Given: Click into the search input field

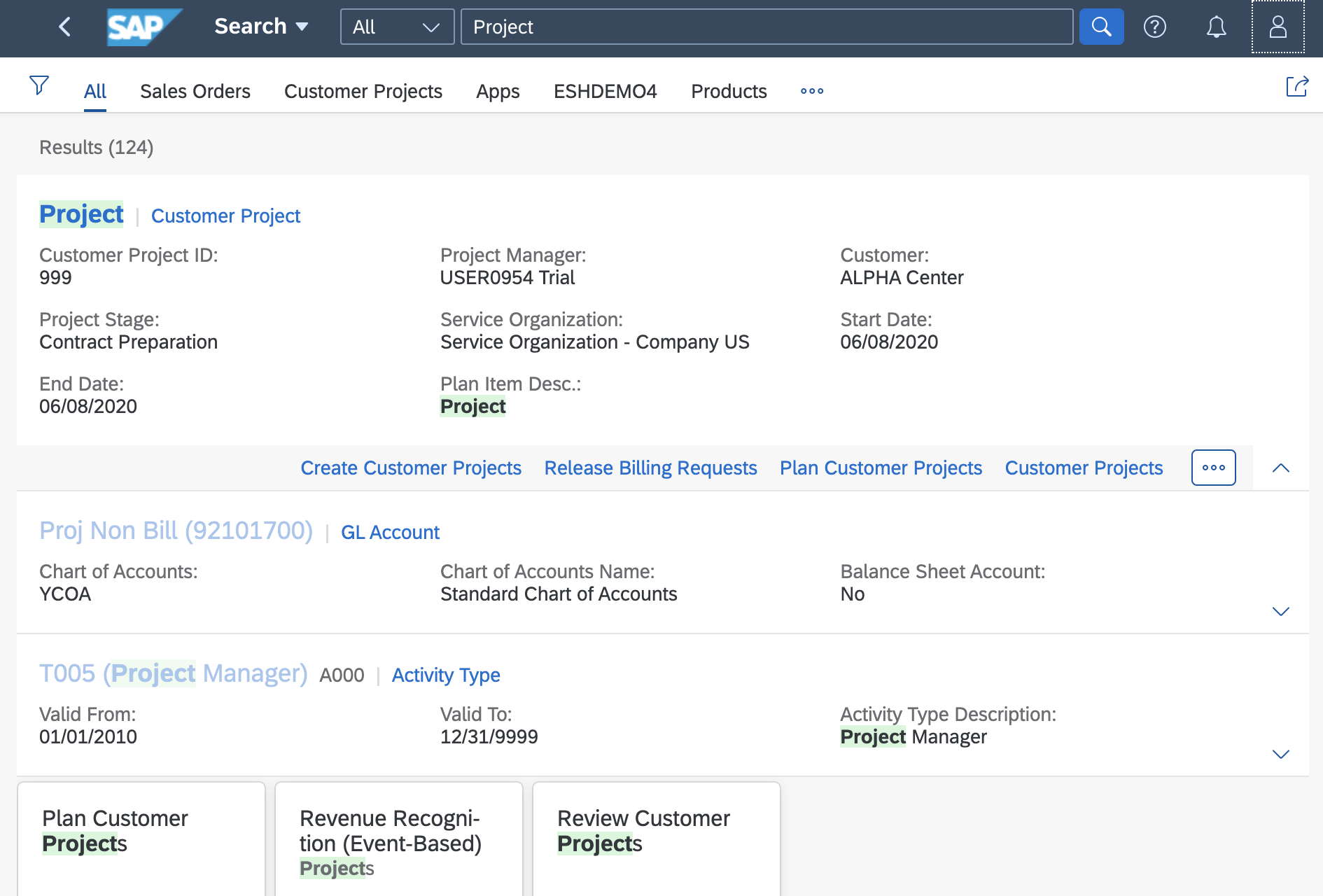Looking at the screenshot, I should (766, 27).
